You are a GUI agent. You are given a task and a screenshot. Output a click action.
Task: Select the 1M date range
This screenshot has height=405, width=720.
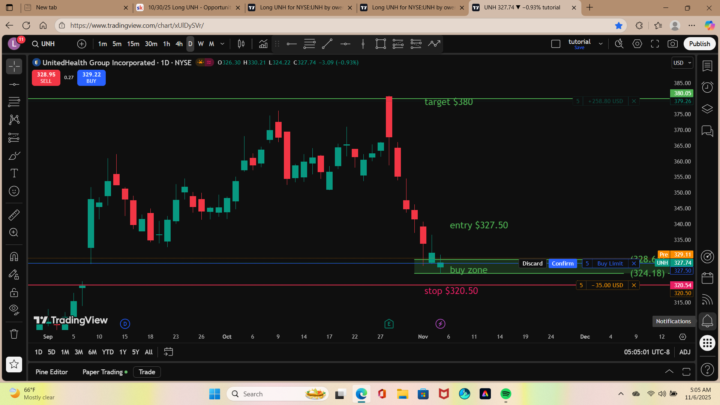tap(65, 352)
